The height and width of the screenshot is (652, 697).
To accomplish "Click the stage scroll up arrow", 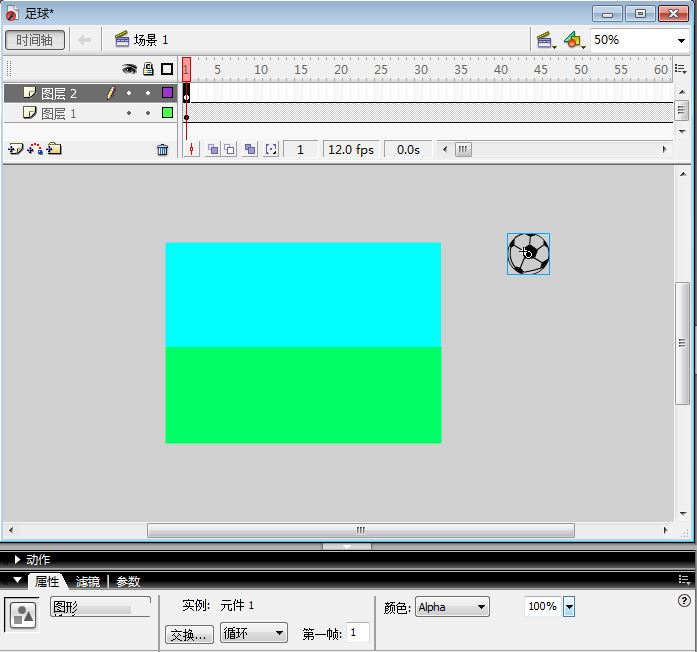I will tap(683, 174).
